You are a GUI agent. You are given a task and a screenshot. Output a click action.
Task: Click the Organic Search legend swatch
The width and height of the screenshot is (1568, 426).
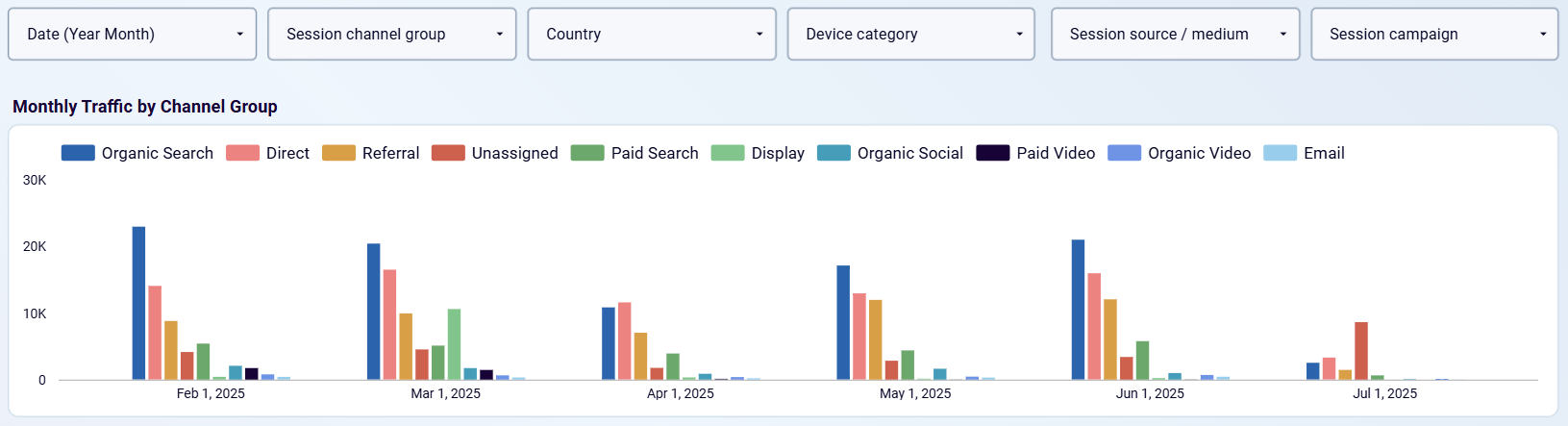point(78,153)
